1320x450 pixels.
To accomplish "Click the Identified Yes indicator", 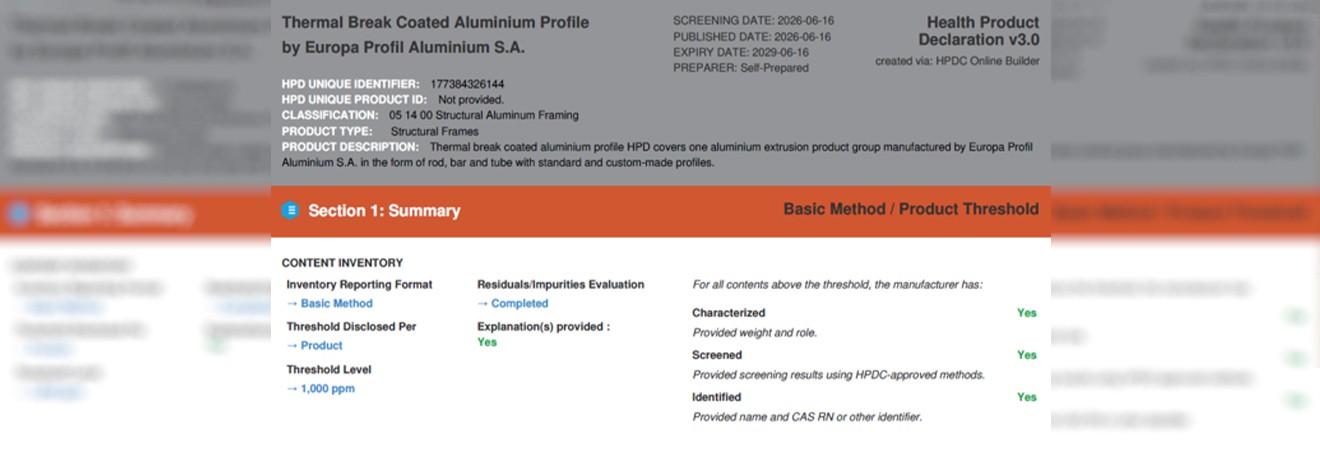I will (1027, 397).
